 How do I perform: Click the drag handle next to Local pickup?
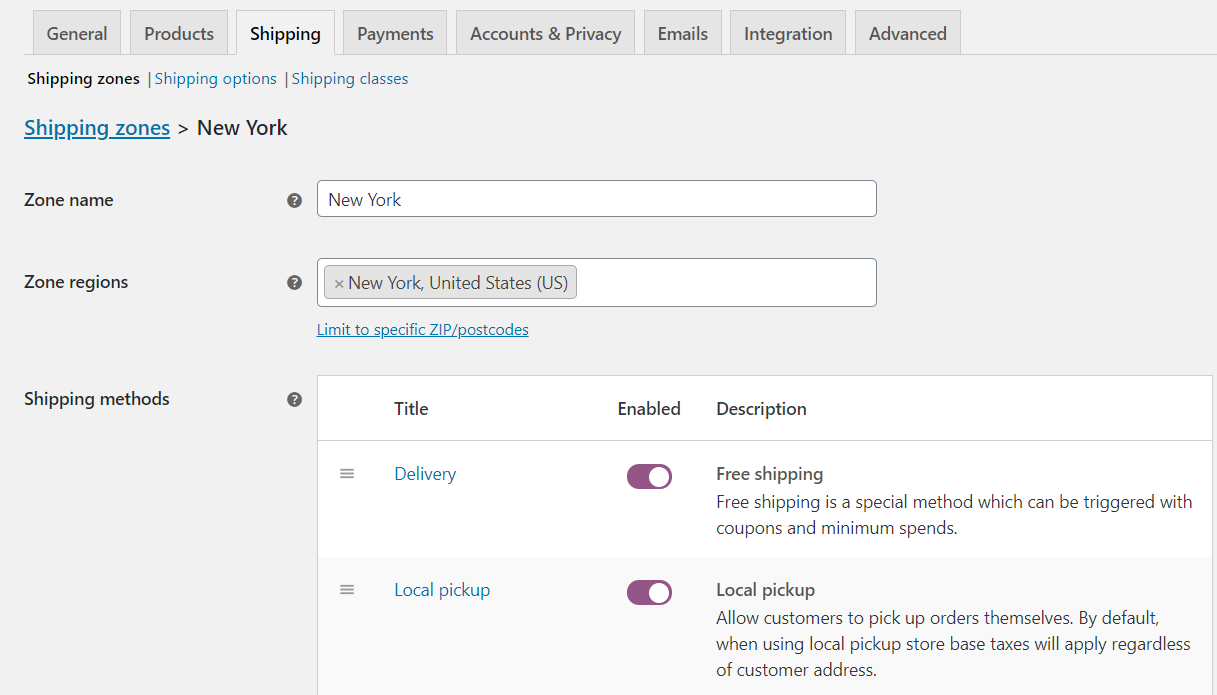(x=347, y=589)
